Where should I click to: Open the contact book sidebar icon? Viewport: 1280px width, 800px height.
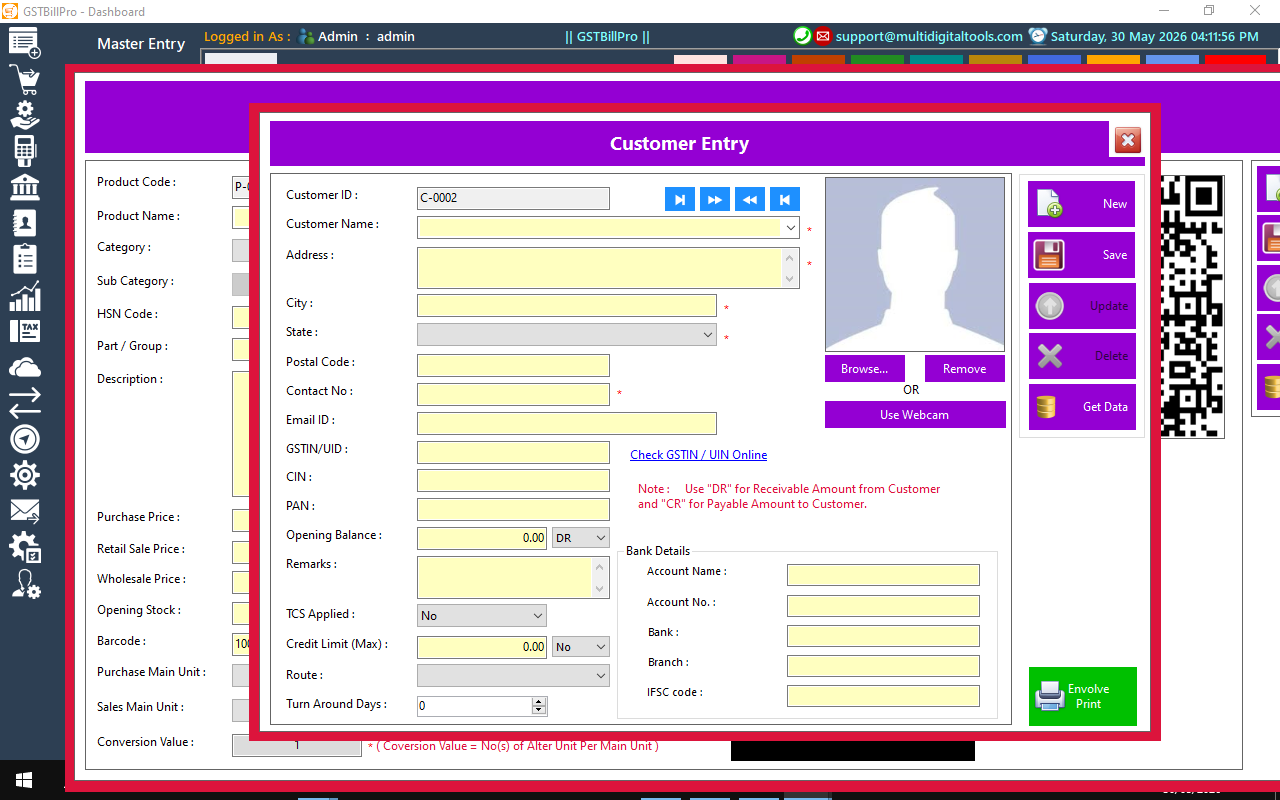[x=25, y=222]
